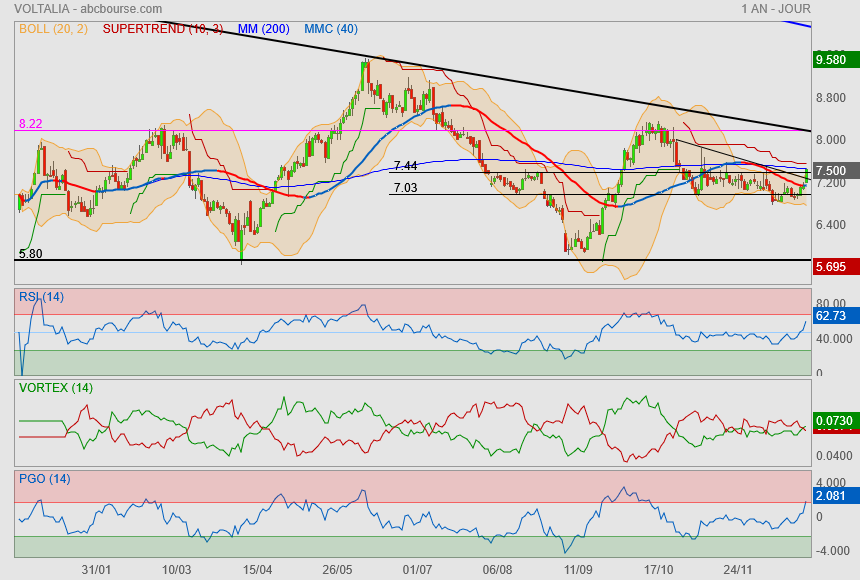860x580 pixels.
Task: Click the red 5.695 price tag
Action: tap(831, 267)
